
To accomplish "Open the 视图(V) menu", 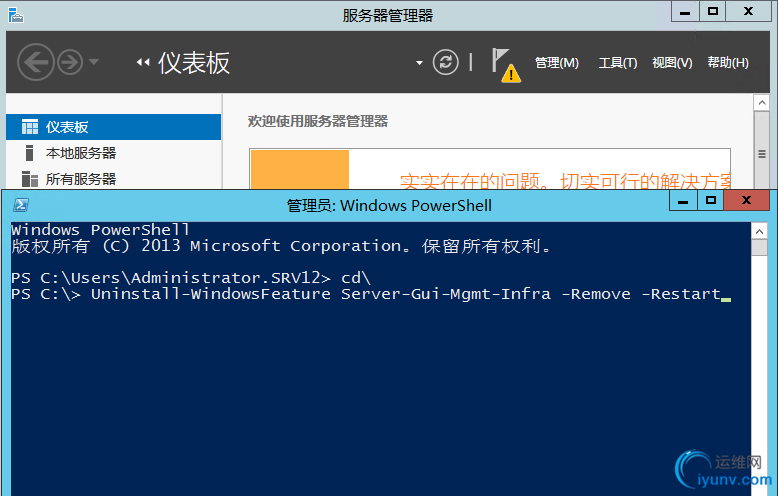I will point(671,63).
